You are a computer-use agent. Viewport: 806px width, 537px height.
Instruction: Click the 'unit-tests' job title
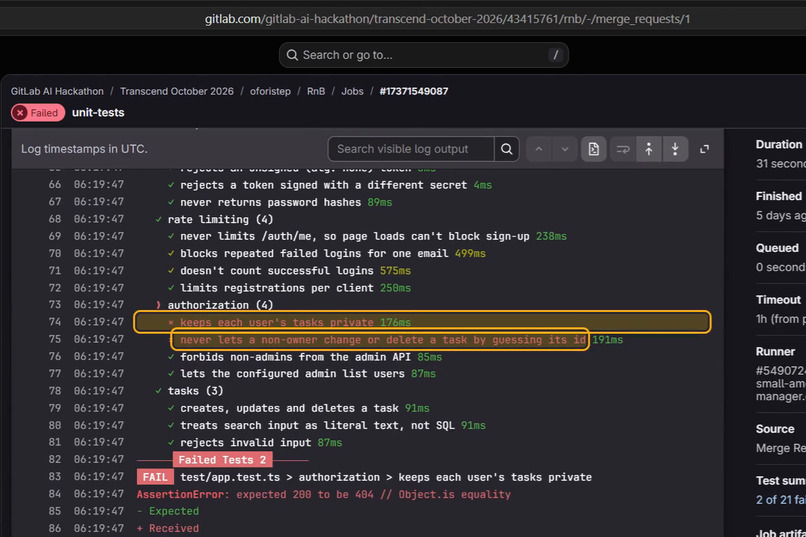coord(98,113)
